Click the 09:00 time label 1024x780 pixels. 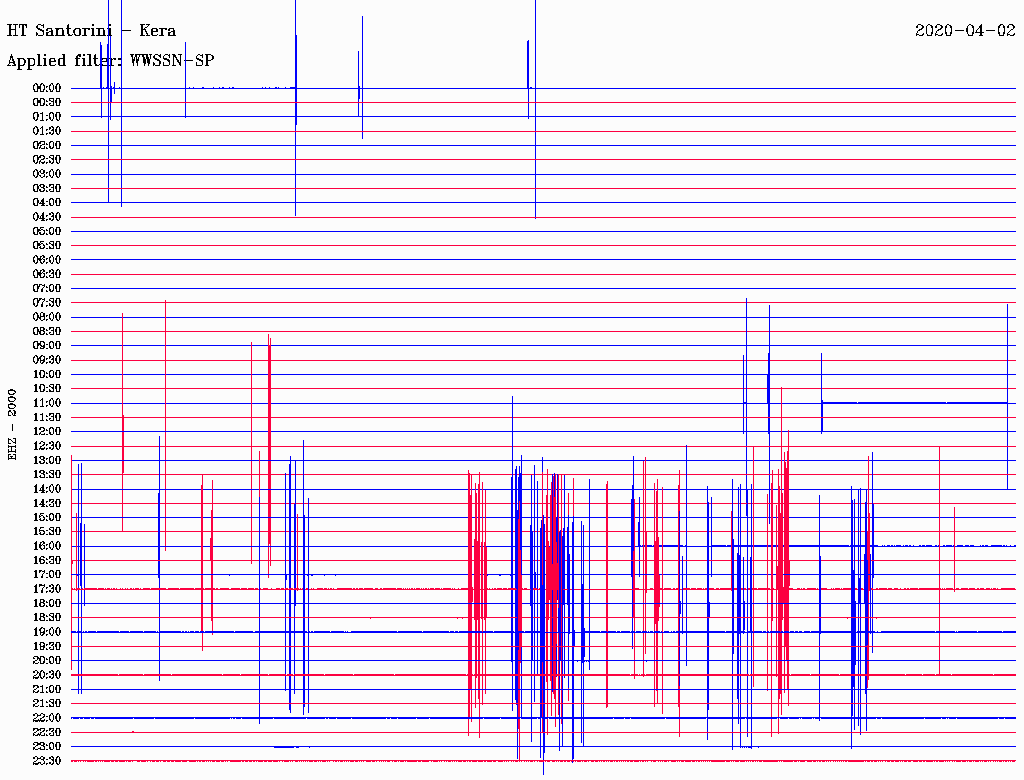tap(47, 346)
